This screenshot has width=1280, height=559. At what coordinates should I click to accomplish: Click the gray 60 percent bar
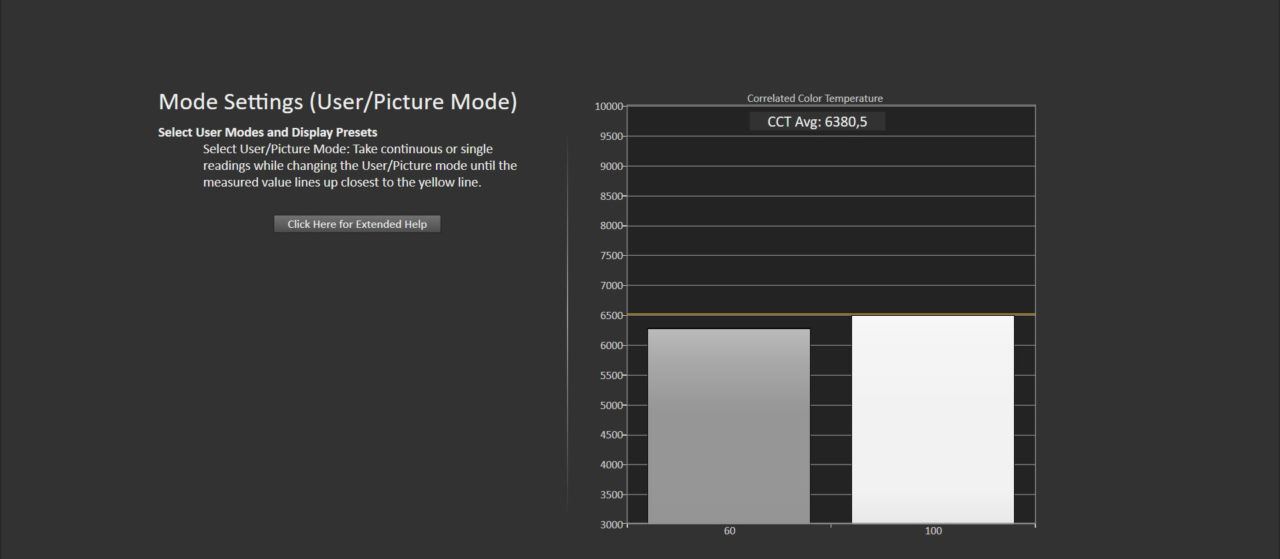[x=729, y=425]
